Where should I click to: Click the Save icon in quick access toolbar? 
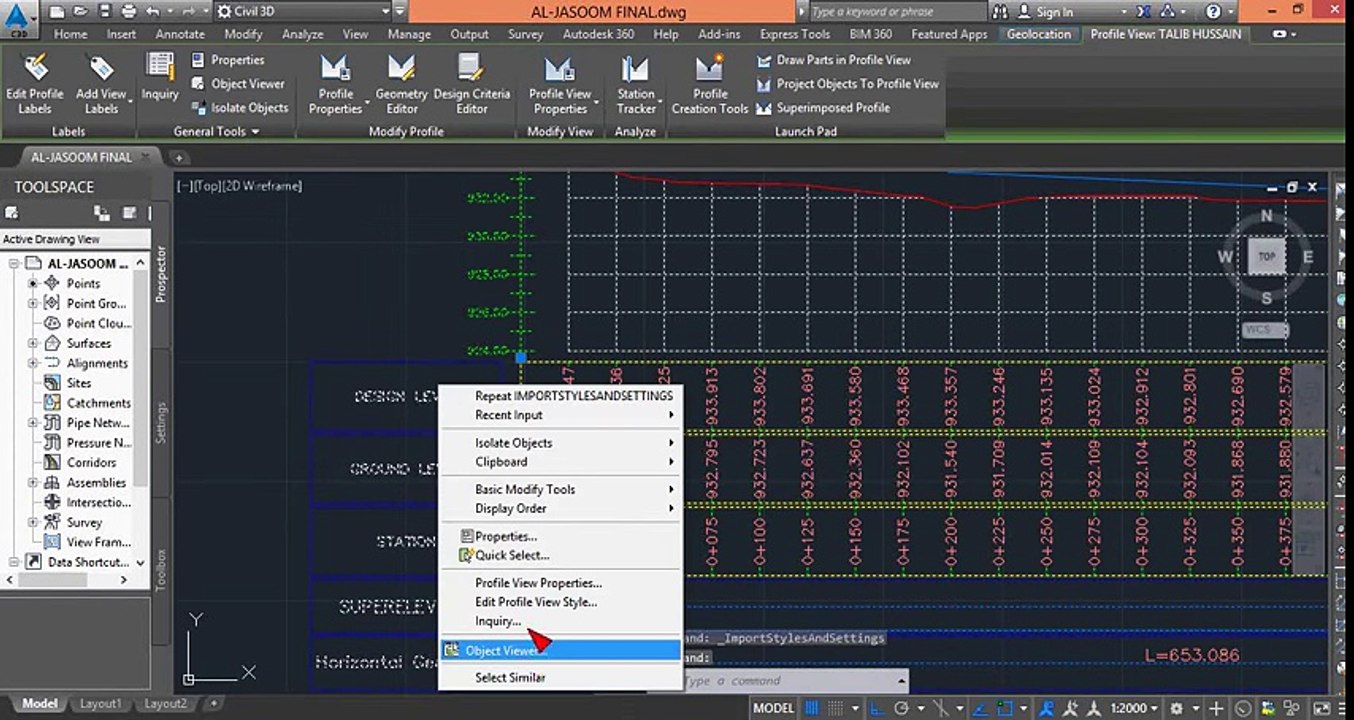click(x=104, y=12)
